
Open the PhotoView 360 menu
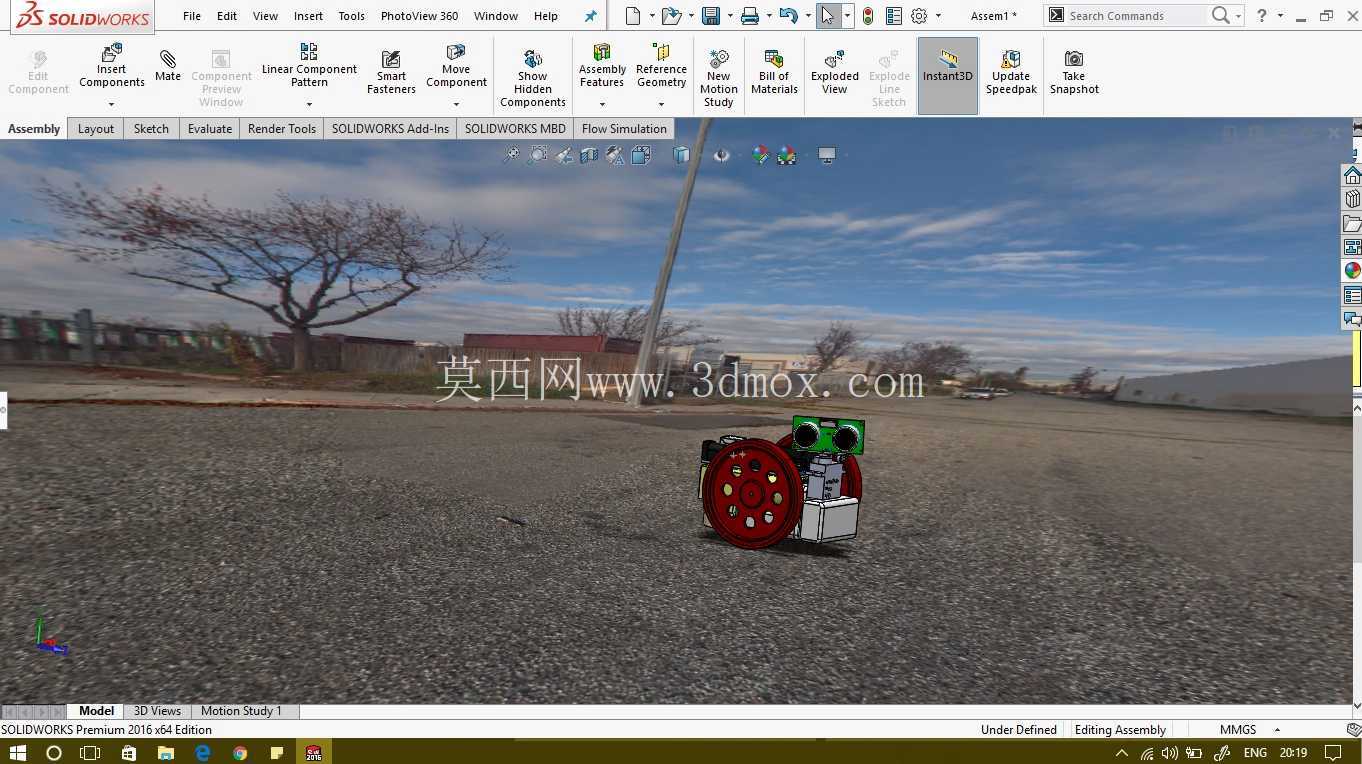click(x=419, y=16)
